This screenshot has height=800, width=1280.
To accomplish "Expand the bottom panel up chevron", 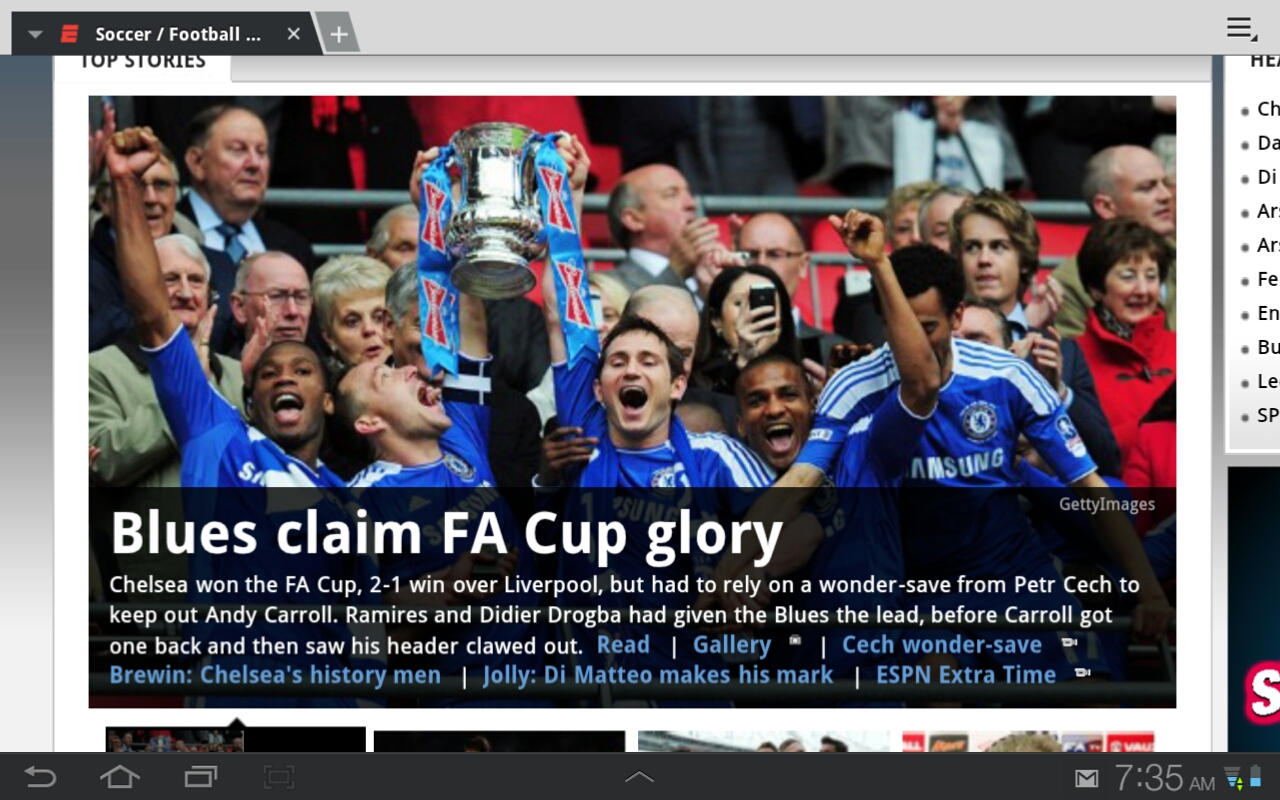I will click(x=639, y=777).
